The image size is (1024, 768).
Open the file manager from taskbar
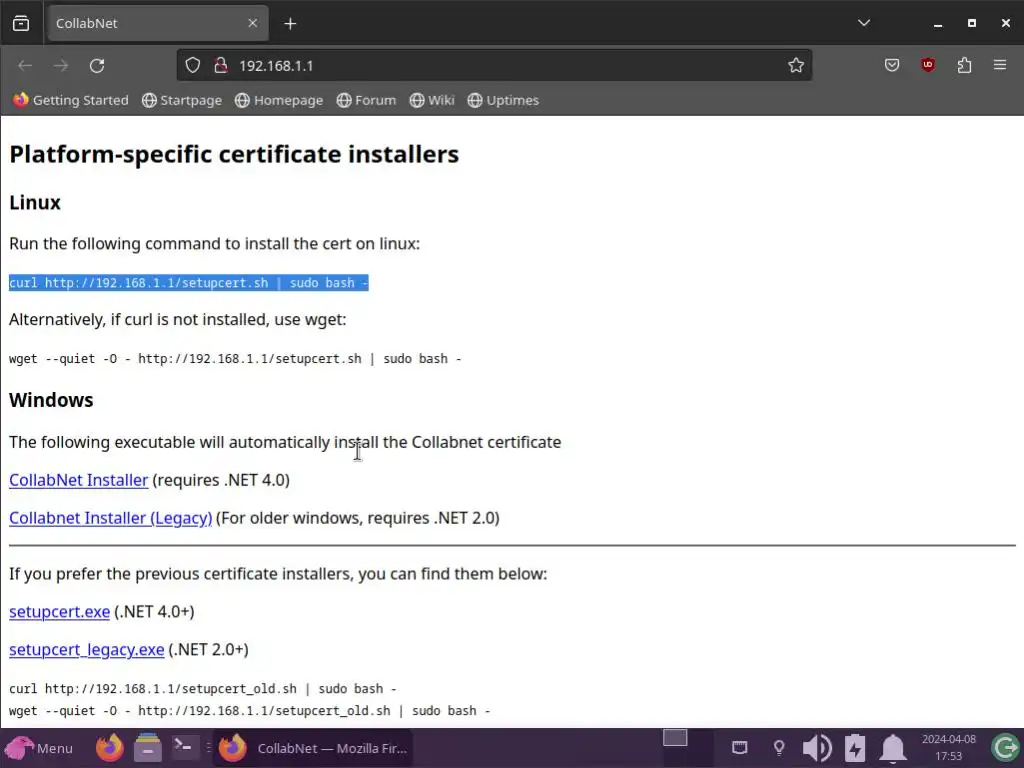pyautogui.click(x=148, y=748)
